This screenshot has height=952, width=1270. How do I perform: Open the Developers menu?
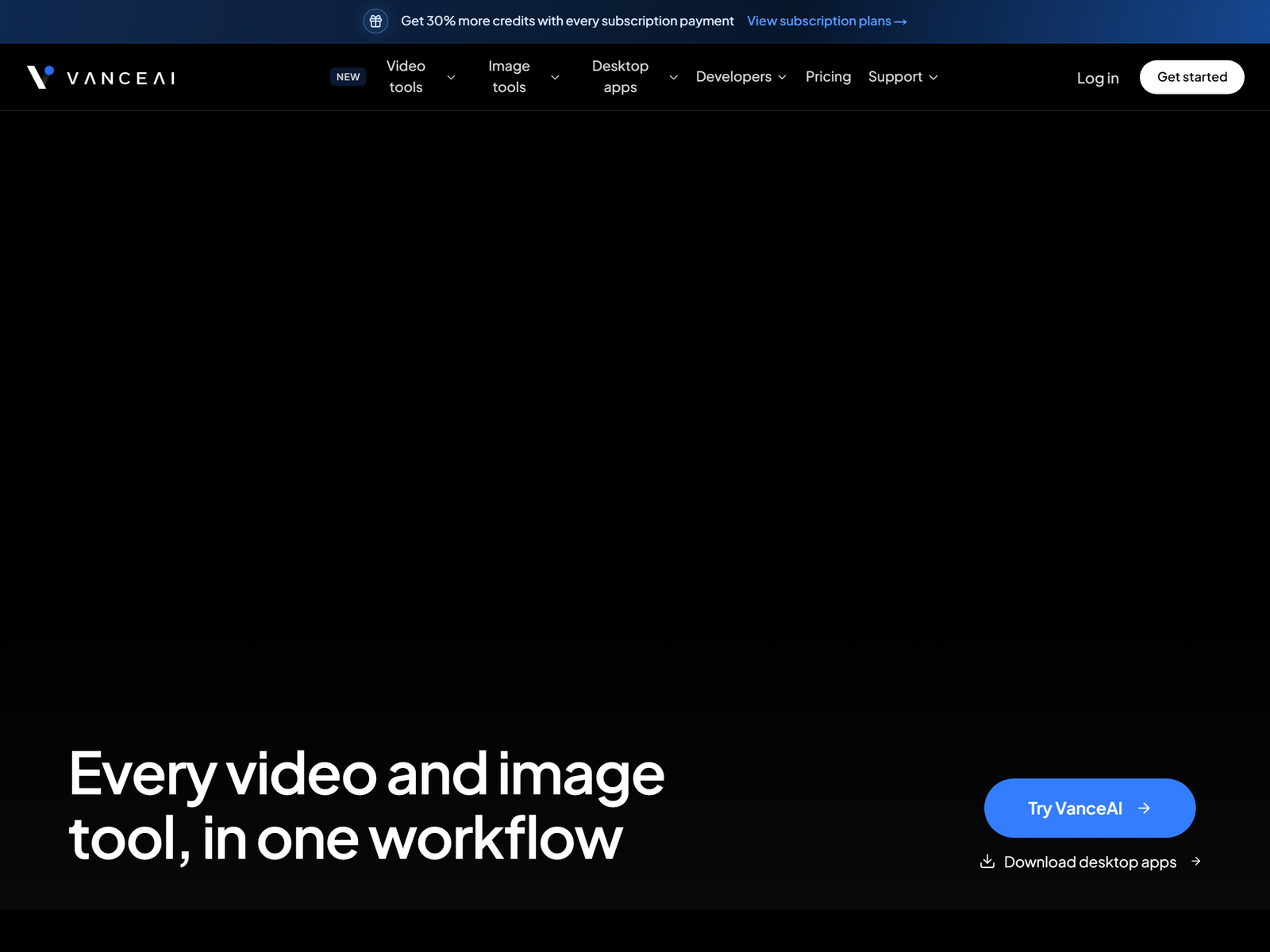tap(733, 77)
